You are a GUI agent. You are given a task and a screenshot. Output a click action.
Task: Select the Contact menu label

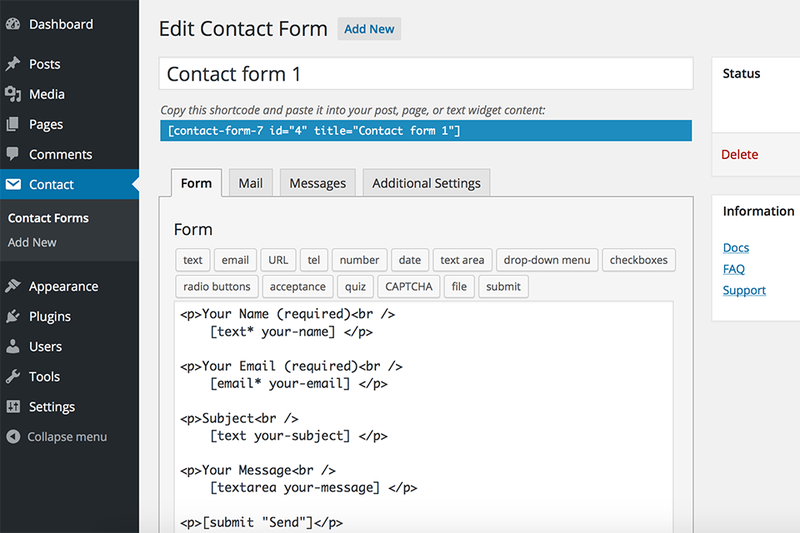tap(52, 184)
